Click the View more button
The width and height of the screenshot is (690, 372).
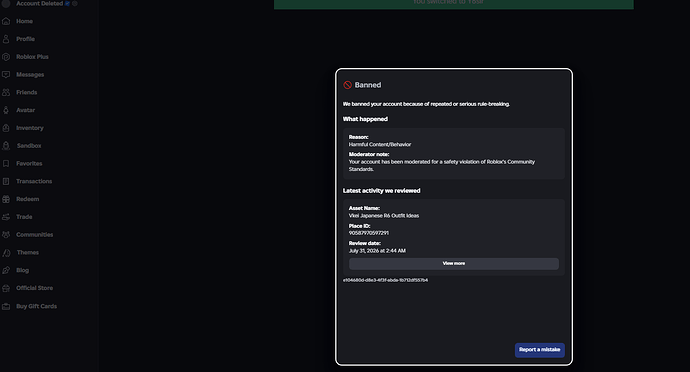tap(454, 263)
